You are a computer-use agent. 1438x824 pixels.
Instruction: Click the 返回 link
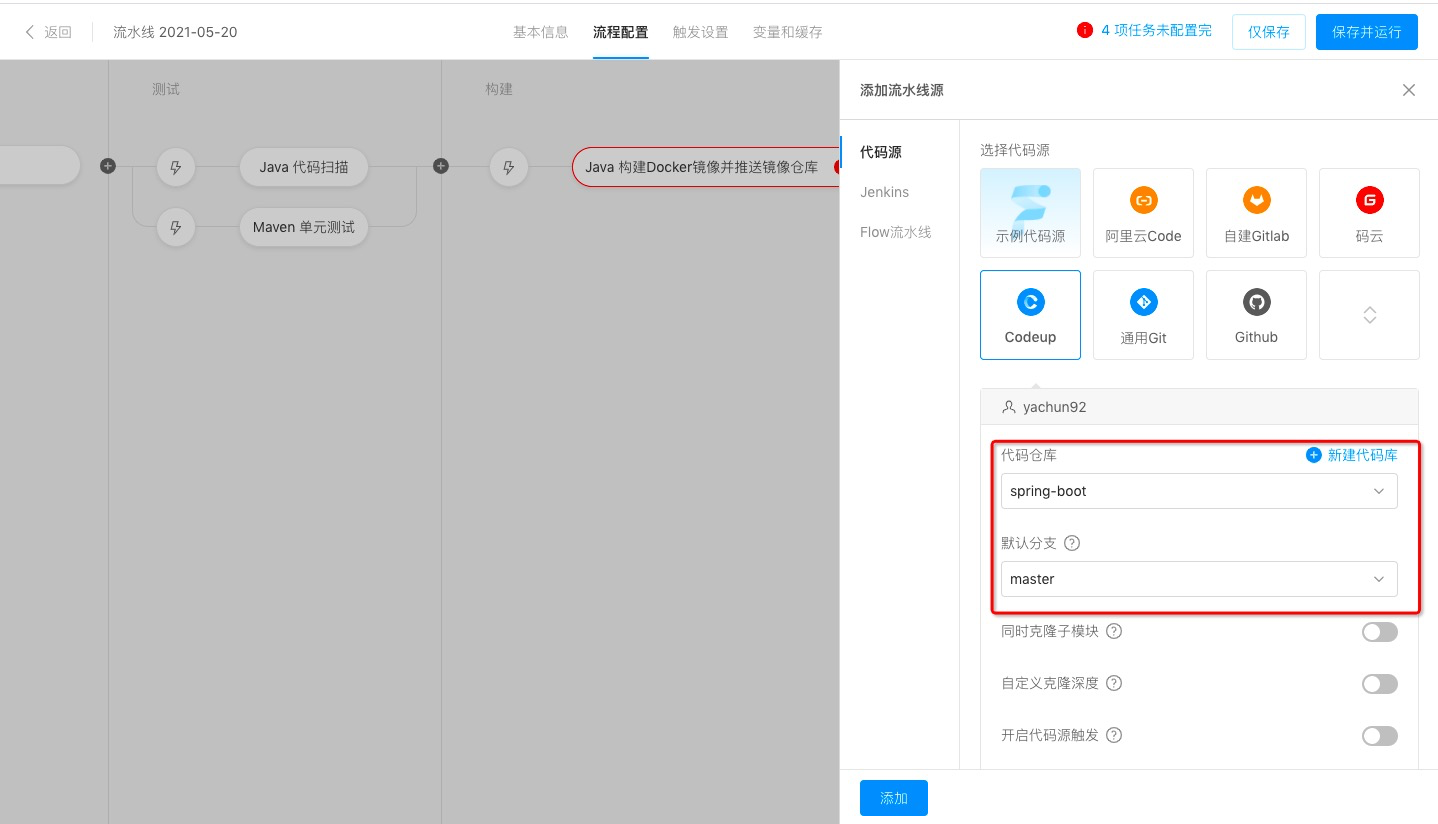coord(58,32)
